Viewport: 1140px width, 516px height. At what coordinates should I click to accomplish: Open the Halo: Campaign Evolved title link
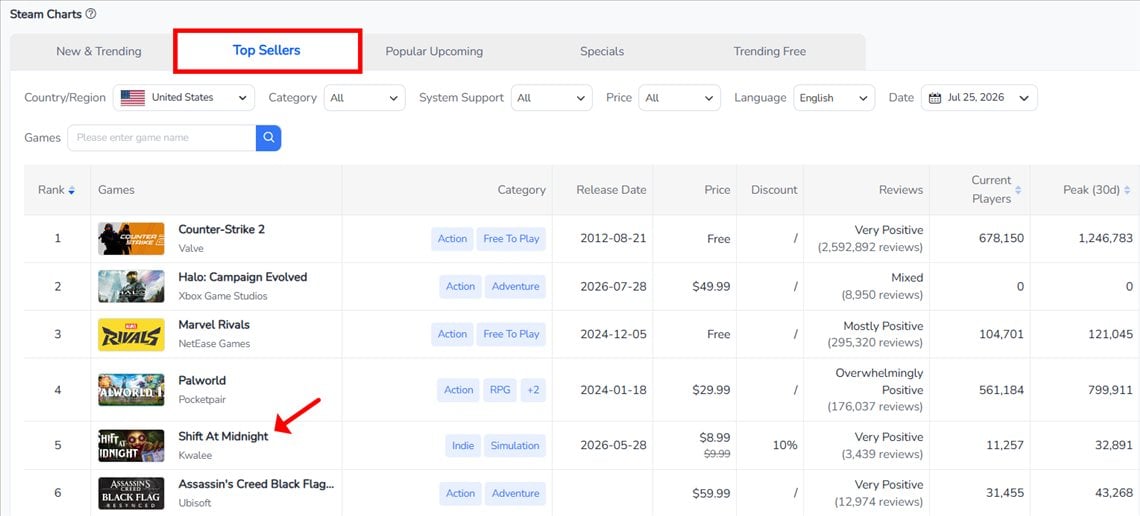[x=243, y=277]
